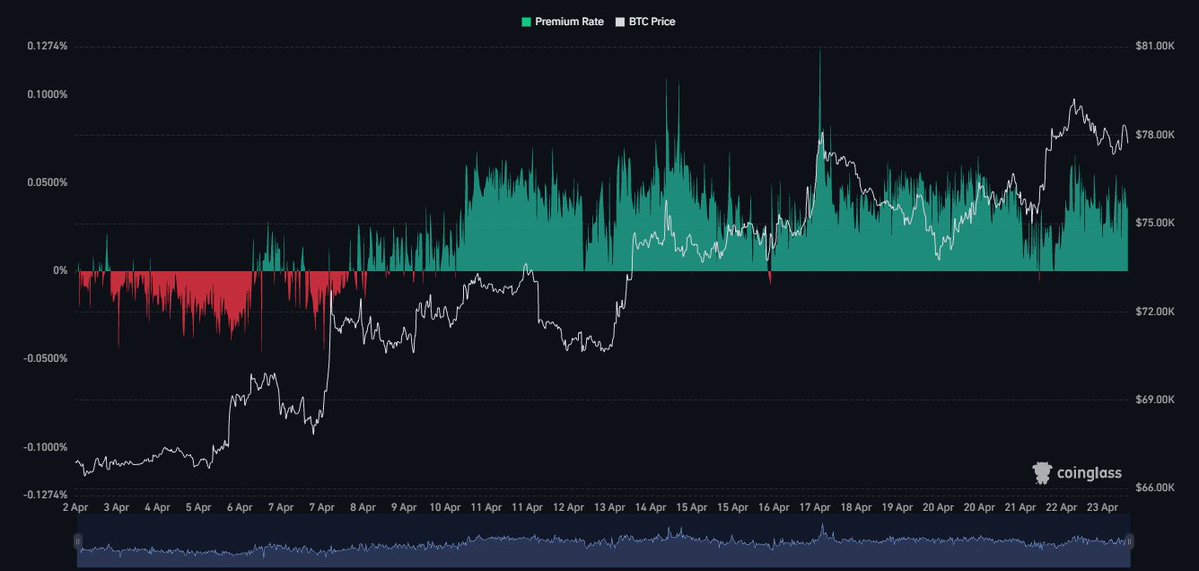Click the right handle of the range slider
Screen dimensions: 1199x571
[1129, 541]
